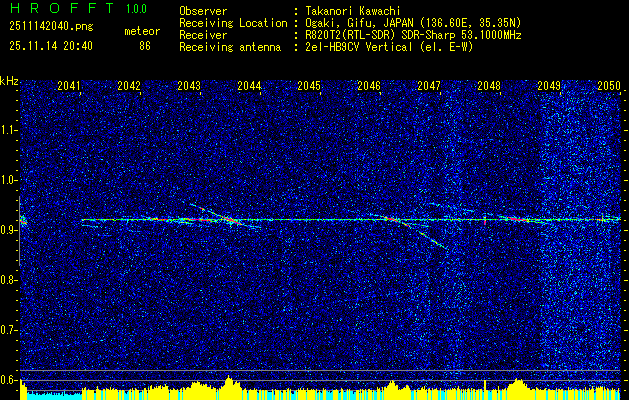Click the meteor label
Image resolution: width=629 pixels, height=400 pixels.
coord(142,31)
